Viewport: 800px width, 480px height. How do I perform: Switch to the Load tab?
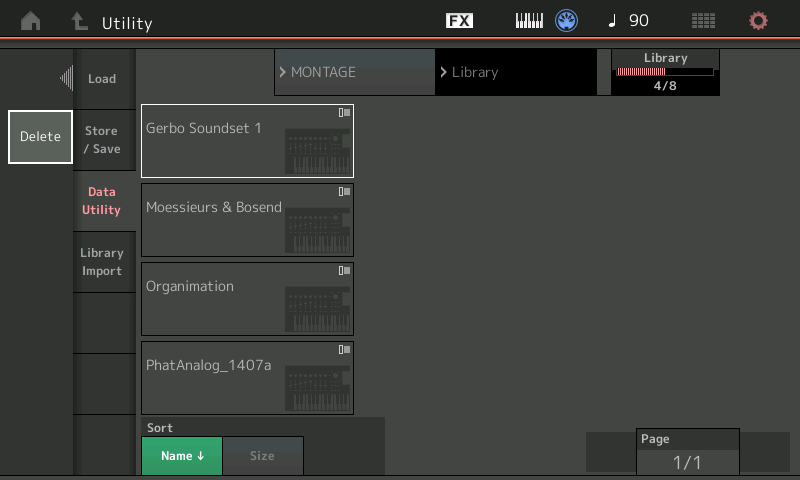click(103, 79)
